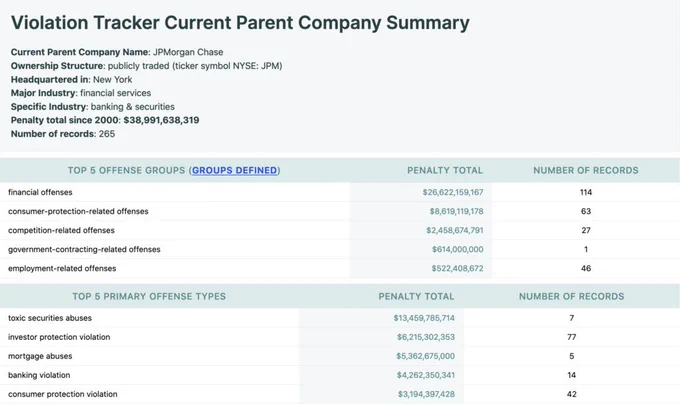Click the 'financial offenses' row label
Image resolution: width=680 pixels, height=405 pixels.
pos(40,192)
